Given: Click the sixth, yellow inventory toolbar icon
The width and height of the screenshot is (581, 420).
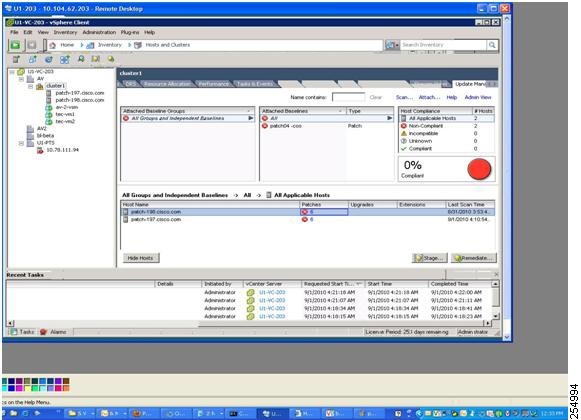Looking at the screenshot, I should 96,59.
